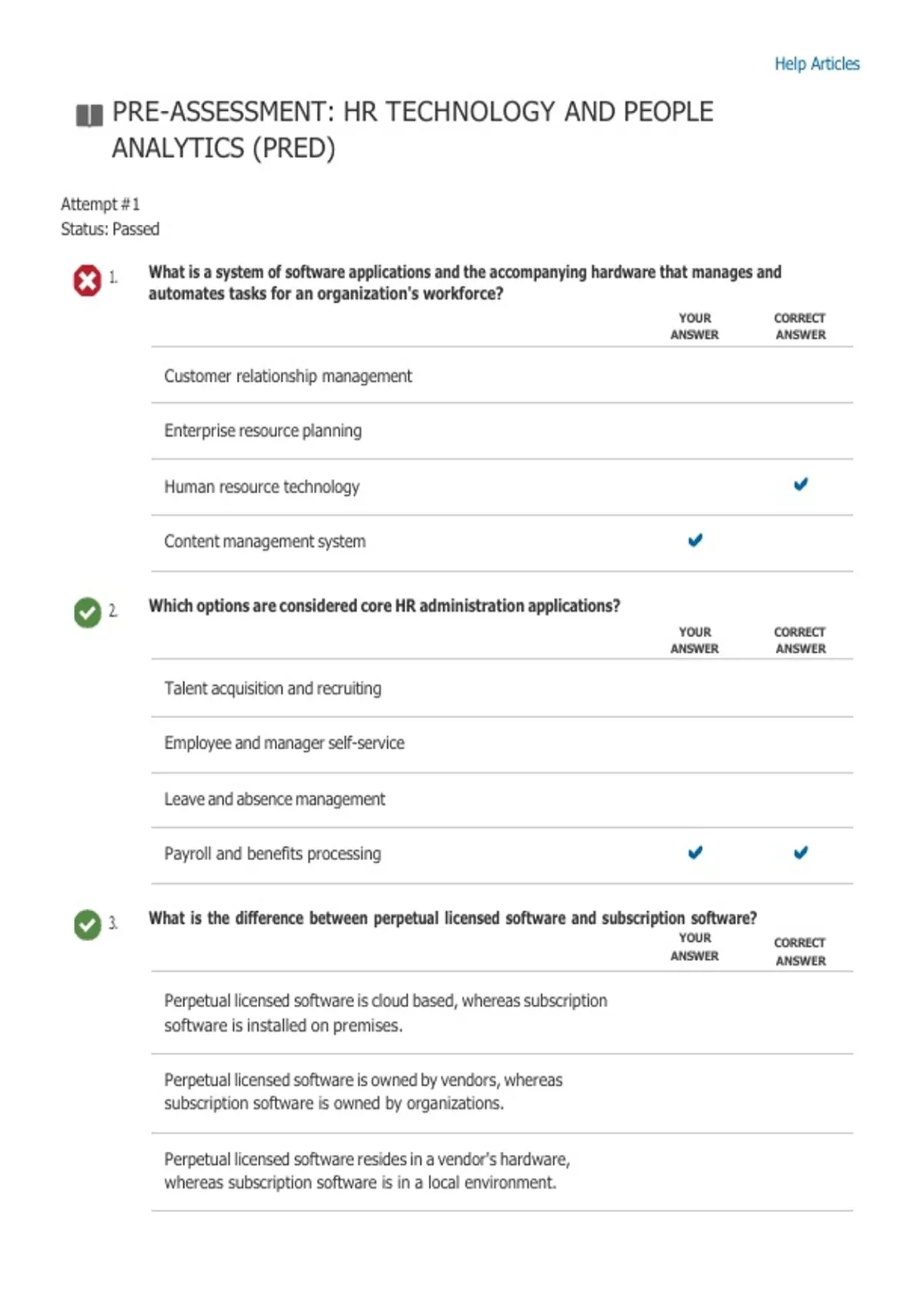Screen dimensions: 924x1309
Task: Select the Customer relationship management option
Action: 502,376
